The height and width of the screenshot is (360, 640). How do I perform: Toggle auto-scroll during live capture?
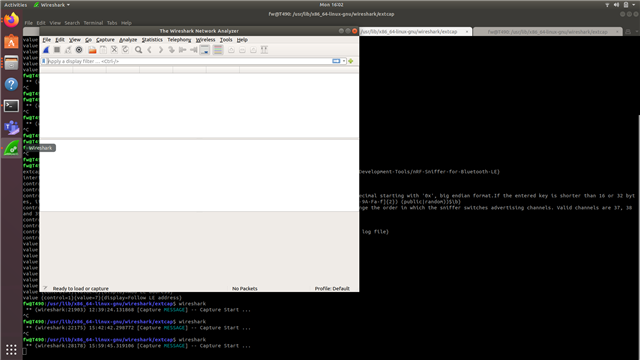tap(204, 50)
